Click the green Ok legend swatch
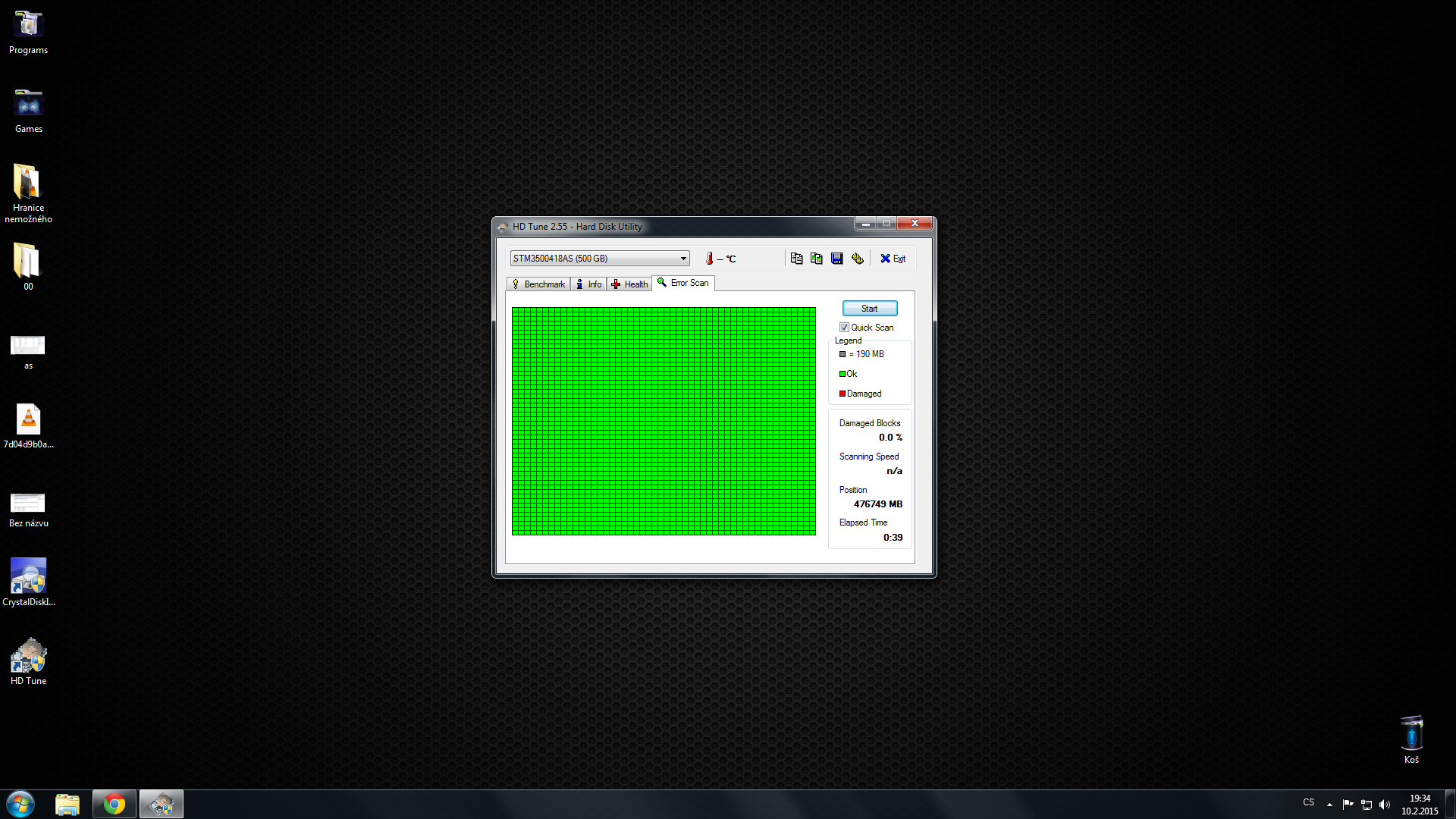The image size is (1456, 819). (843, 374)
